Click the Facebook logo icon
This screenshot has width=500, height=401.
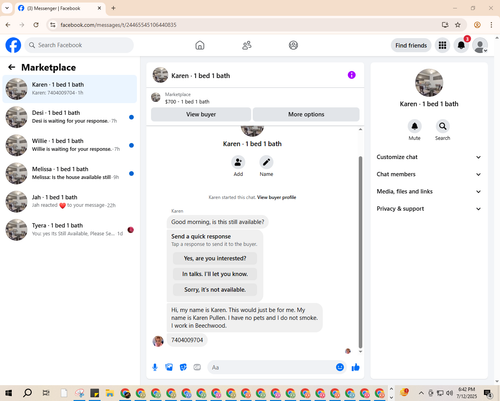[x=13, y=45]
